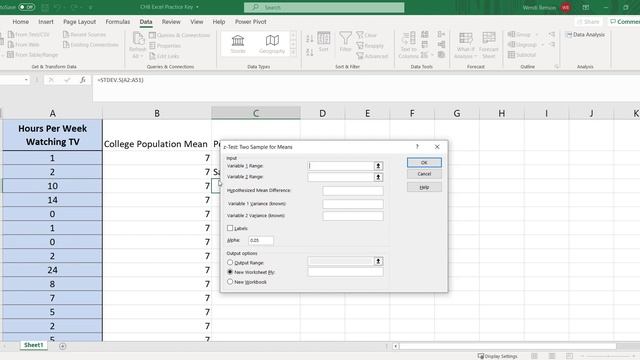Click Help button in the z-Test dialog

(424, 187)
